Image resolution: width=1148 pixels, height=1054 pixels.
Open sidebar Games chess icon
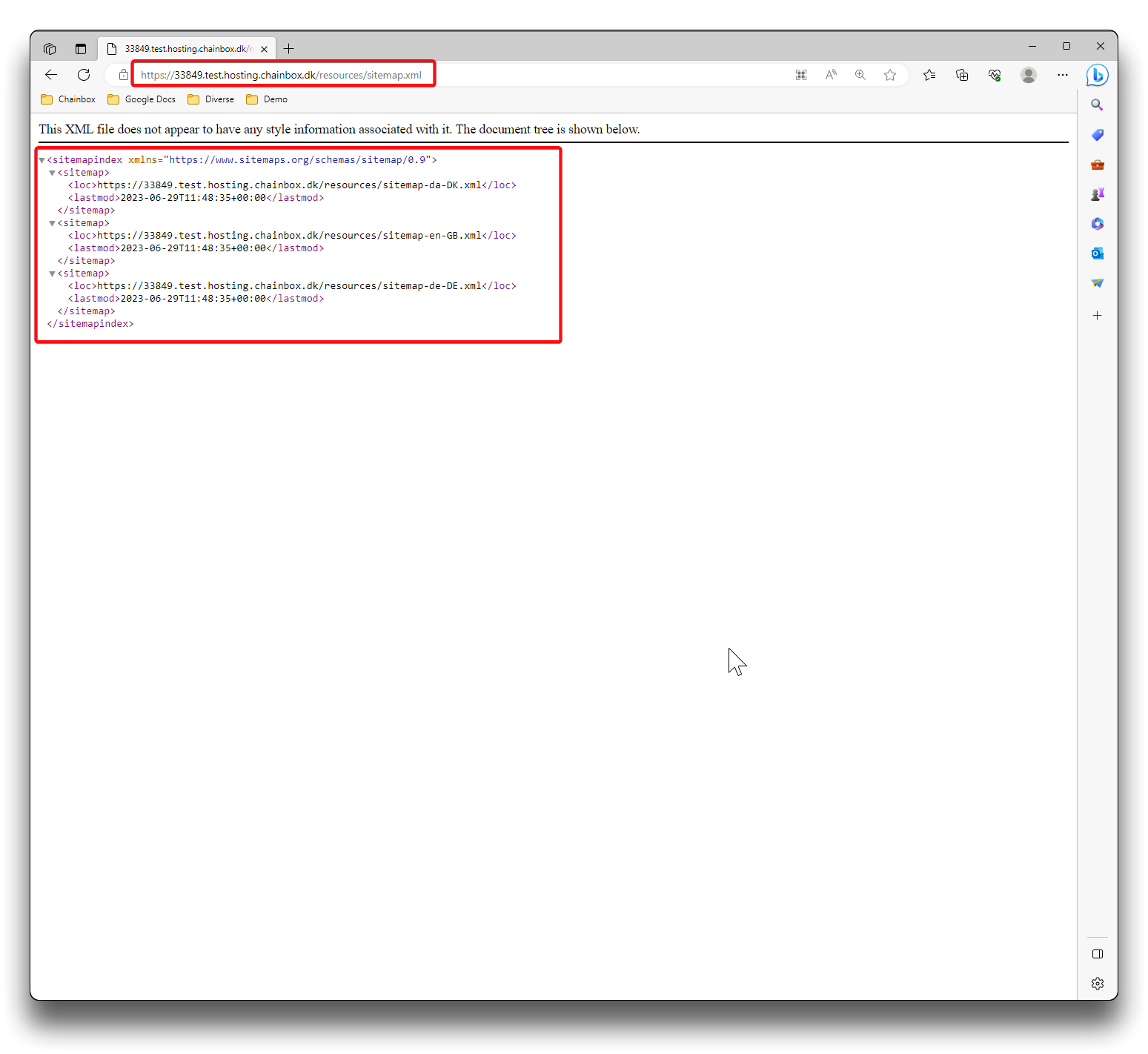tap(1098, 194)
